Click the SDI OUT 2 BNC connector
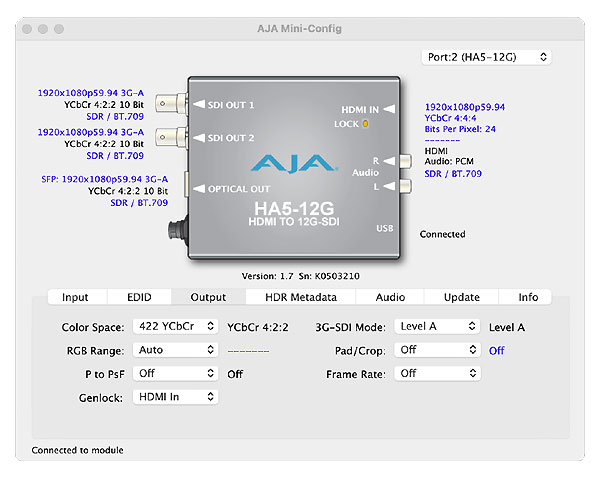This screenshot has width=600, height=478. [x=171, y=137]
